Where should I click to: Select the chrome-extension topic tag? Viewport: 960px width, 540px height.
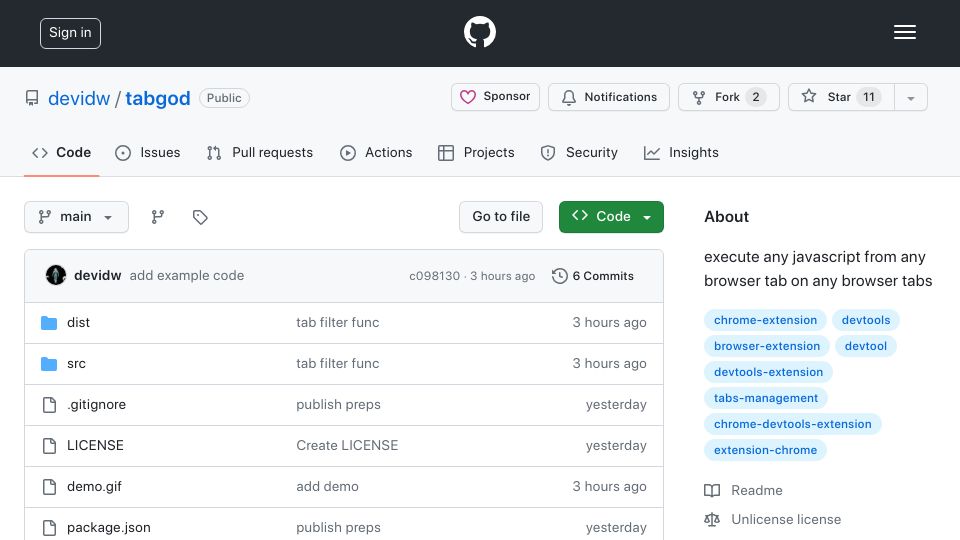click(765, 320)
